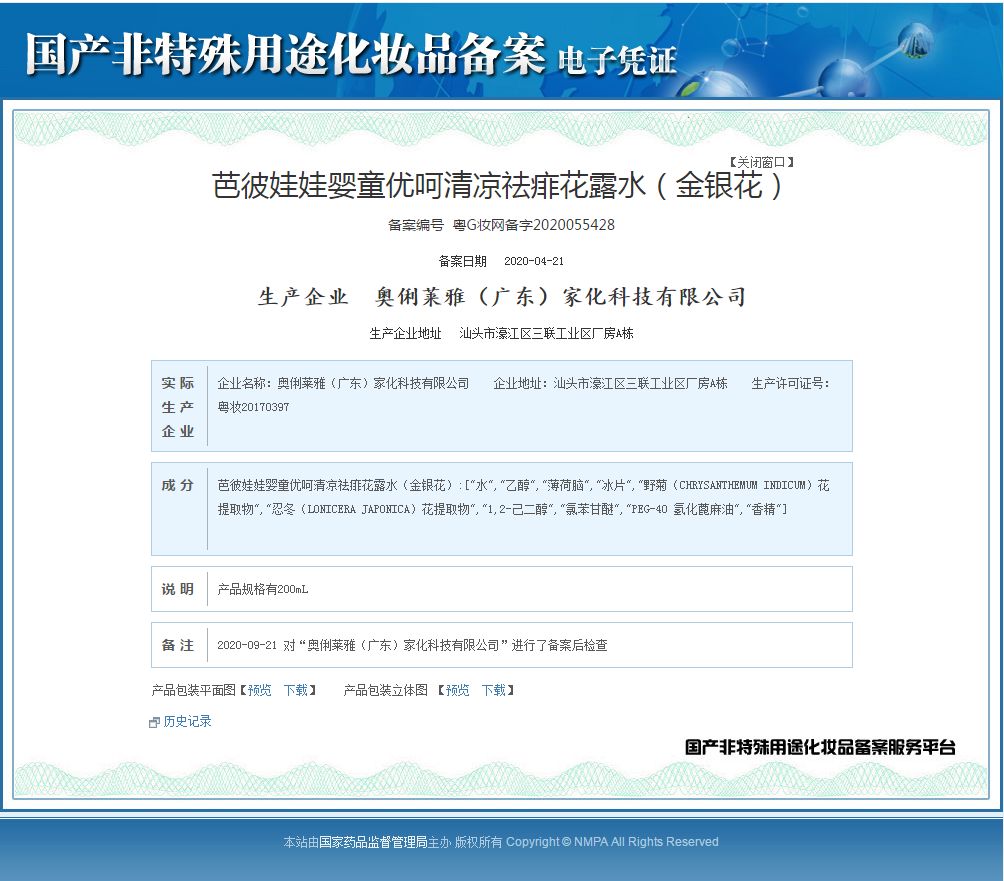
Task: Click the address 汕头市濠江区三联工业区厂房A栋 under producer
Action: [x=546, y=334]
